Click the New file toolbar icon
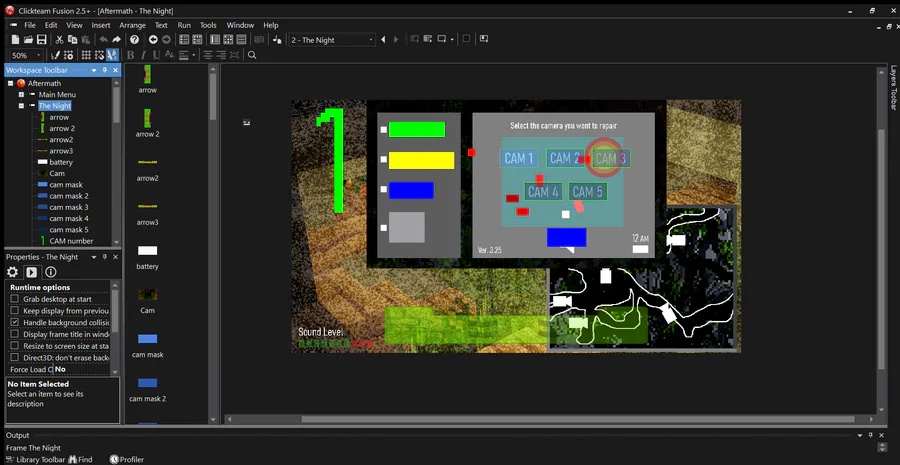Screen dimensions: 900x465 [16, 40]
